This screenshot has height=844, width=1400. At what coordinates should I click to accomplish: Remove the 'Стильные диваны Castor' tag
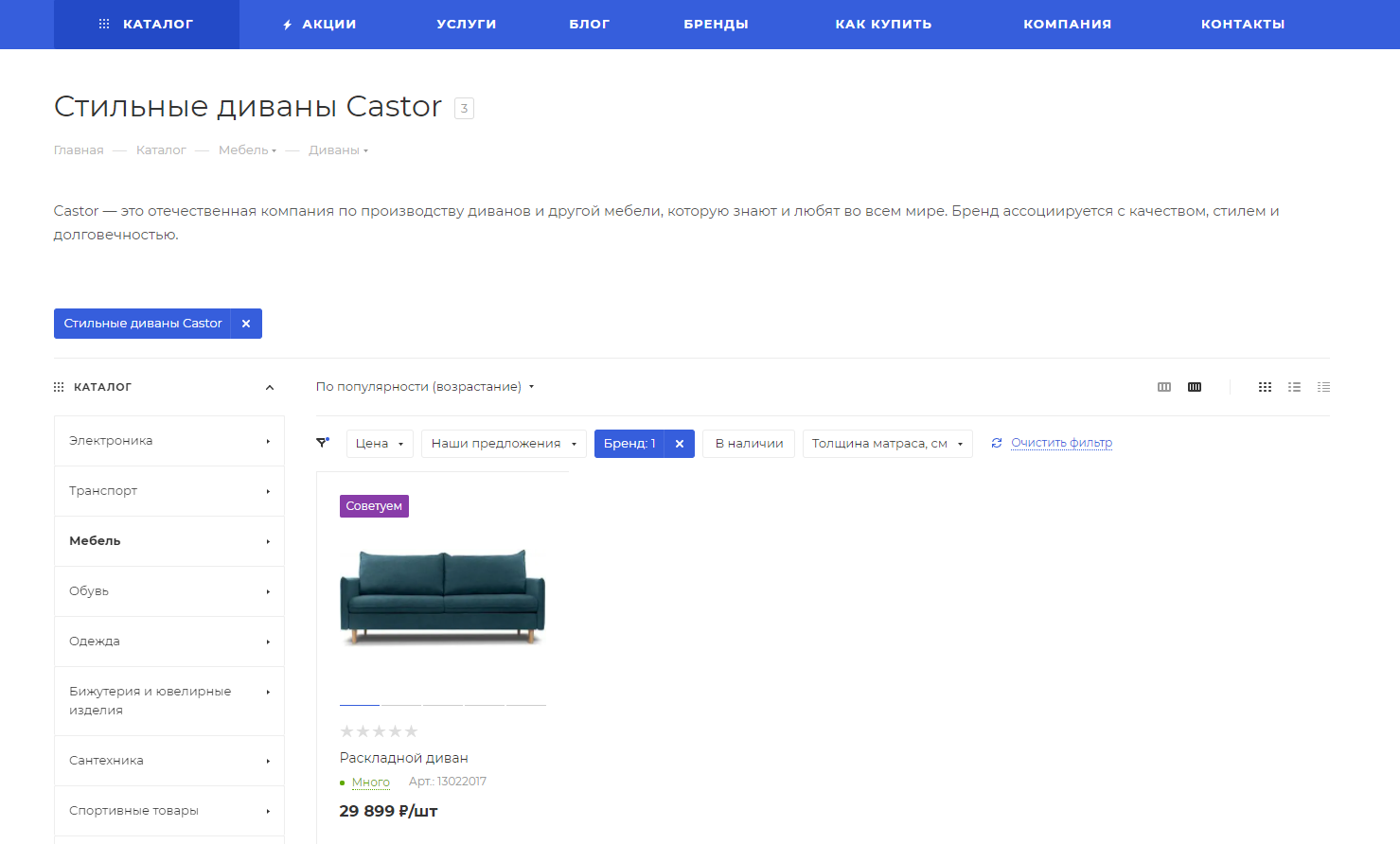(x=246, y=324)
